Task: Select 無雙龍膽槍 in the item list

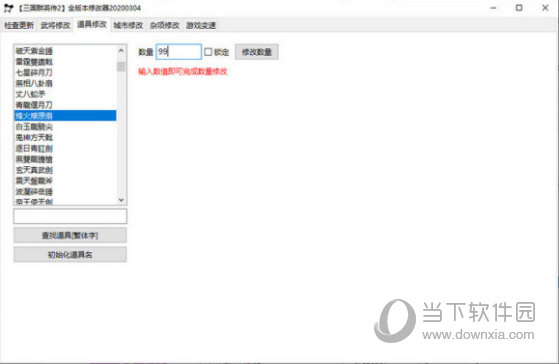Action: click(65, 159)
